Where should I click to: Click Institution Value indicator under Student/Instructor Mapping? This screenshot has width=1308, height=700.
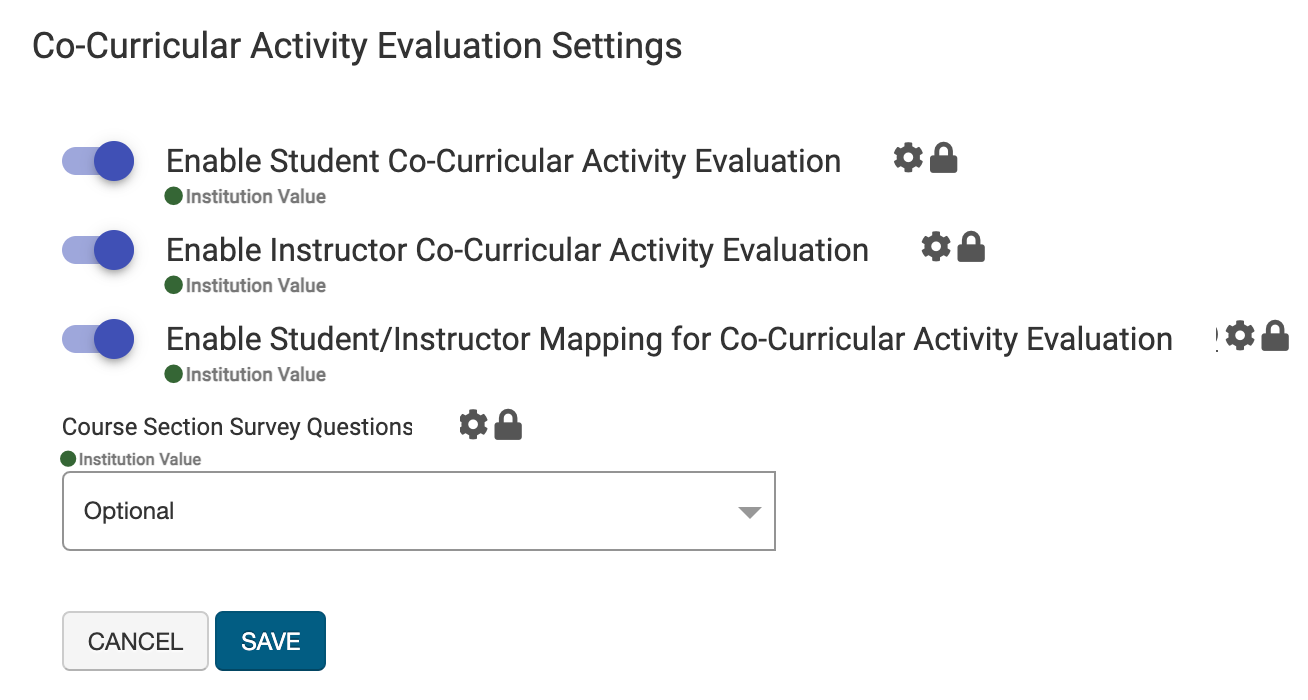246,375
